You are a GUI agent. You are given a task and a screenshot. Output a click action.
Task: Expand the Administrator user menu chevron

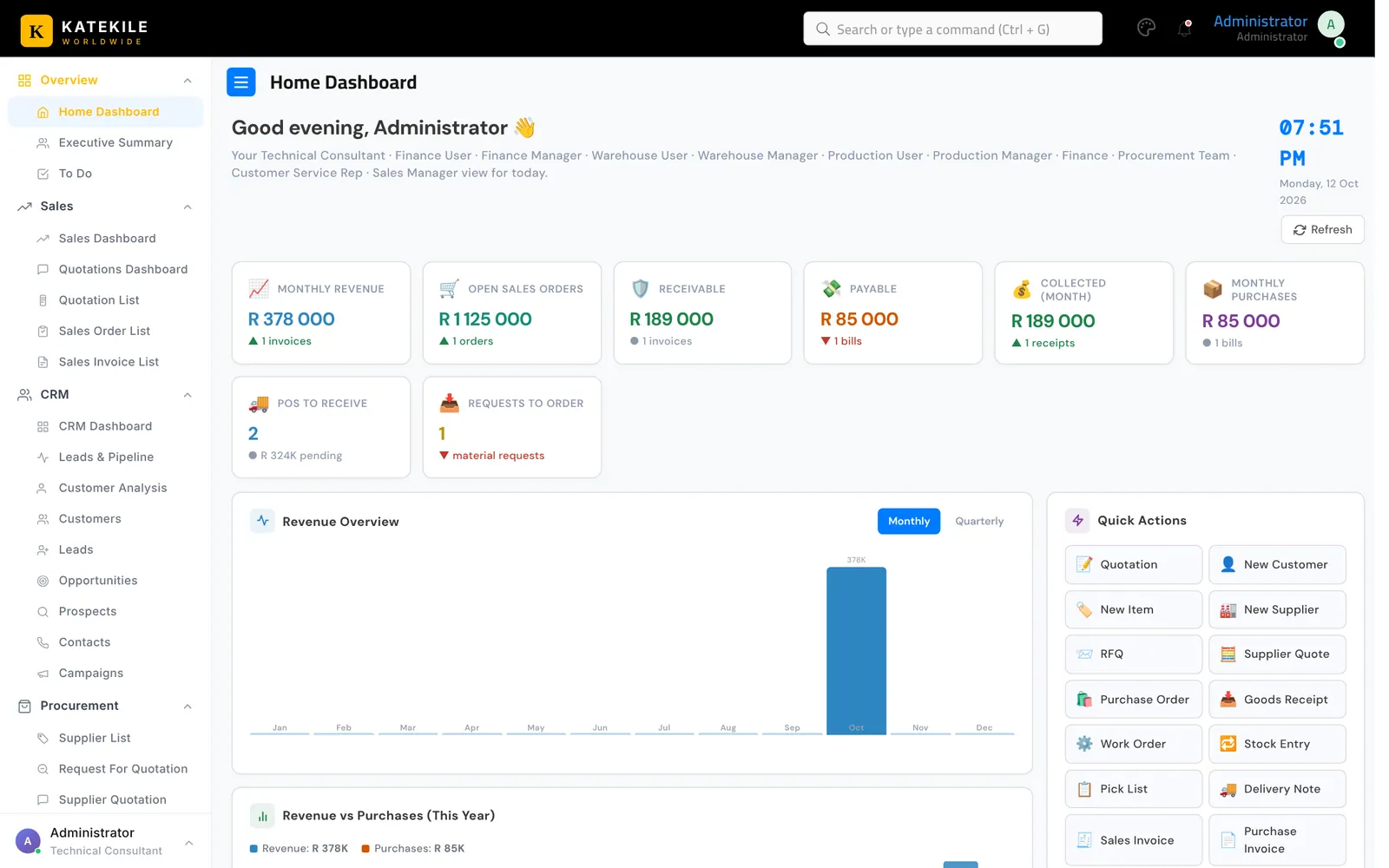(x=188, y=843)
